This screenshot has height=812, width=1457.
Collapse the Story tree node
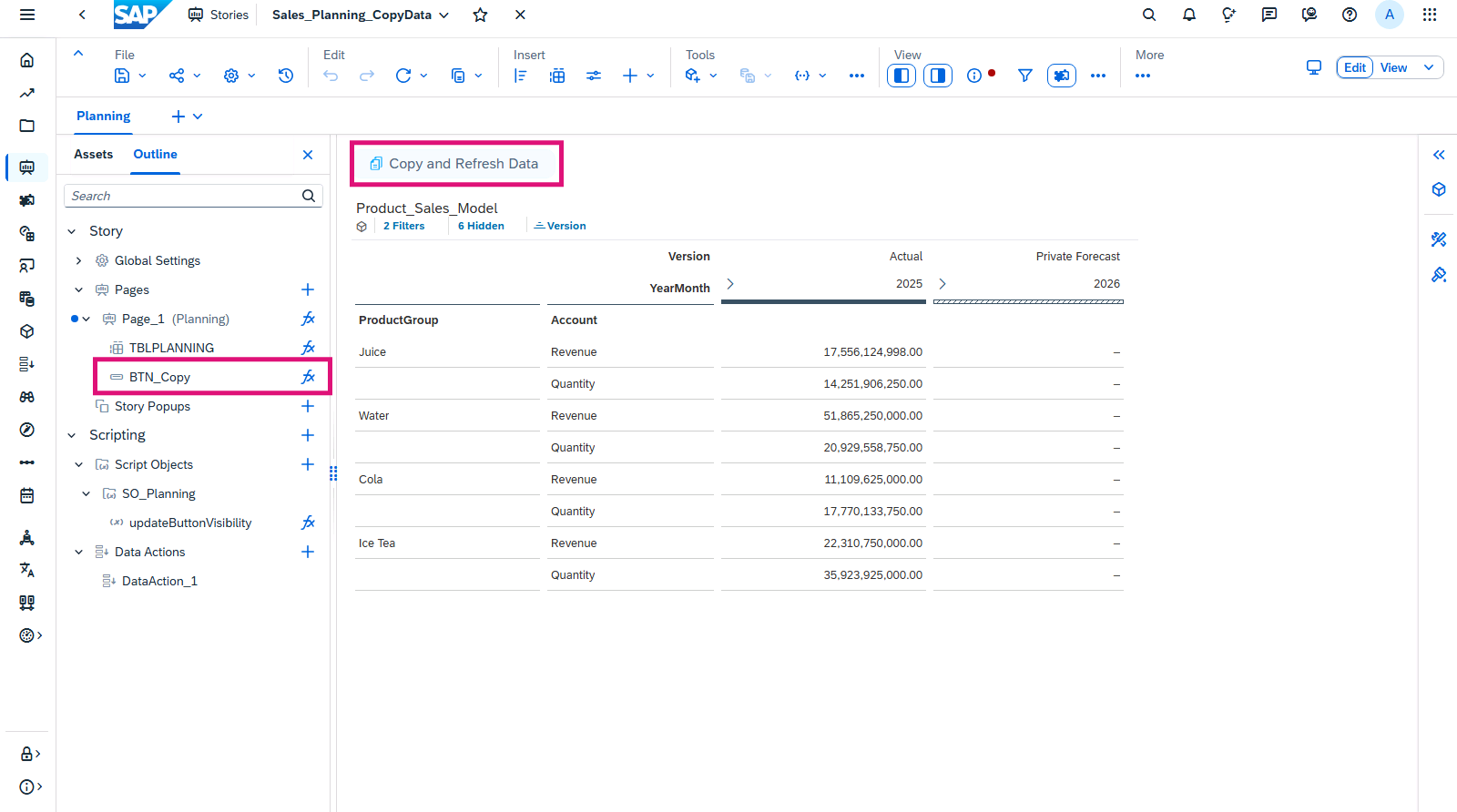[72, 231]
